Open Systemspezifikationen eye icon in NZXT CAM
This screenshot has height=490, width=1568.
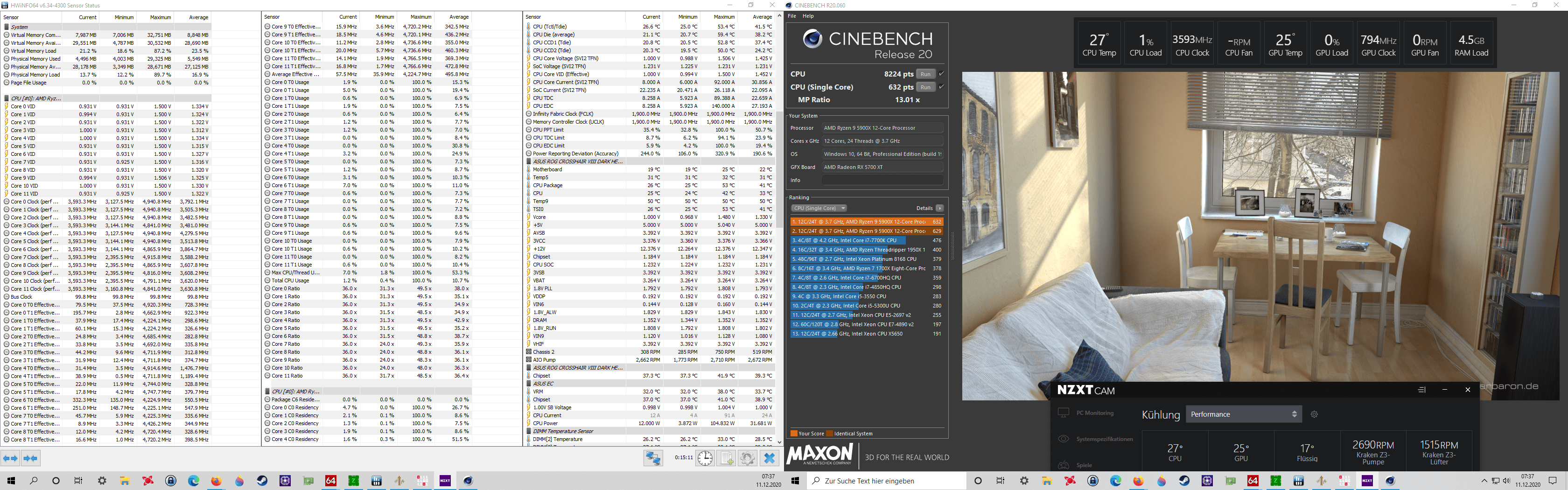tap(1064, 439)
